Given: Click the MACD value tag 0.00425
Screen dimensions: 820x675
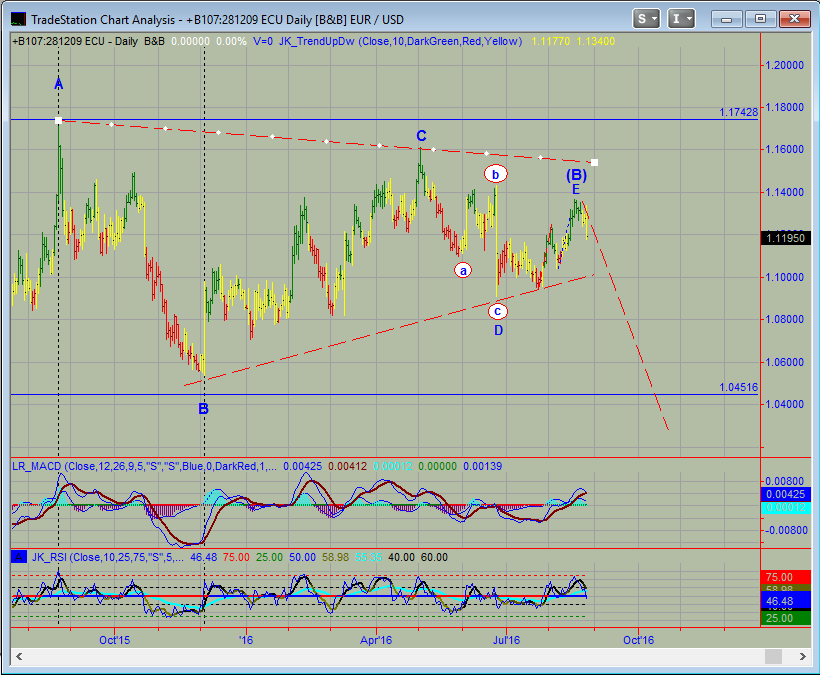Looking at the screenshot, I should (x=785, y=495).
